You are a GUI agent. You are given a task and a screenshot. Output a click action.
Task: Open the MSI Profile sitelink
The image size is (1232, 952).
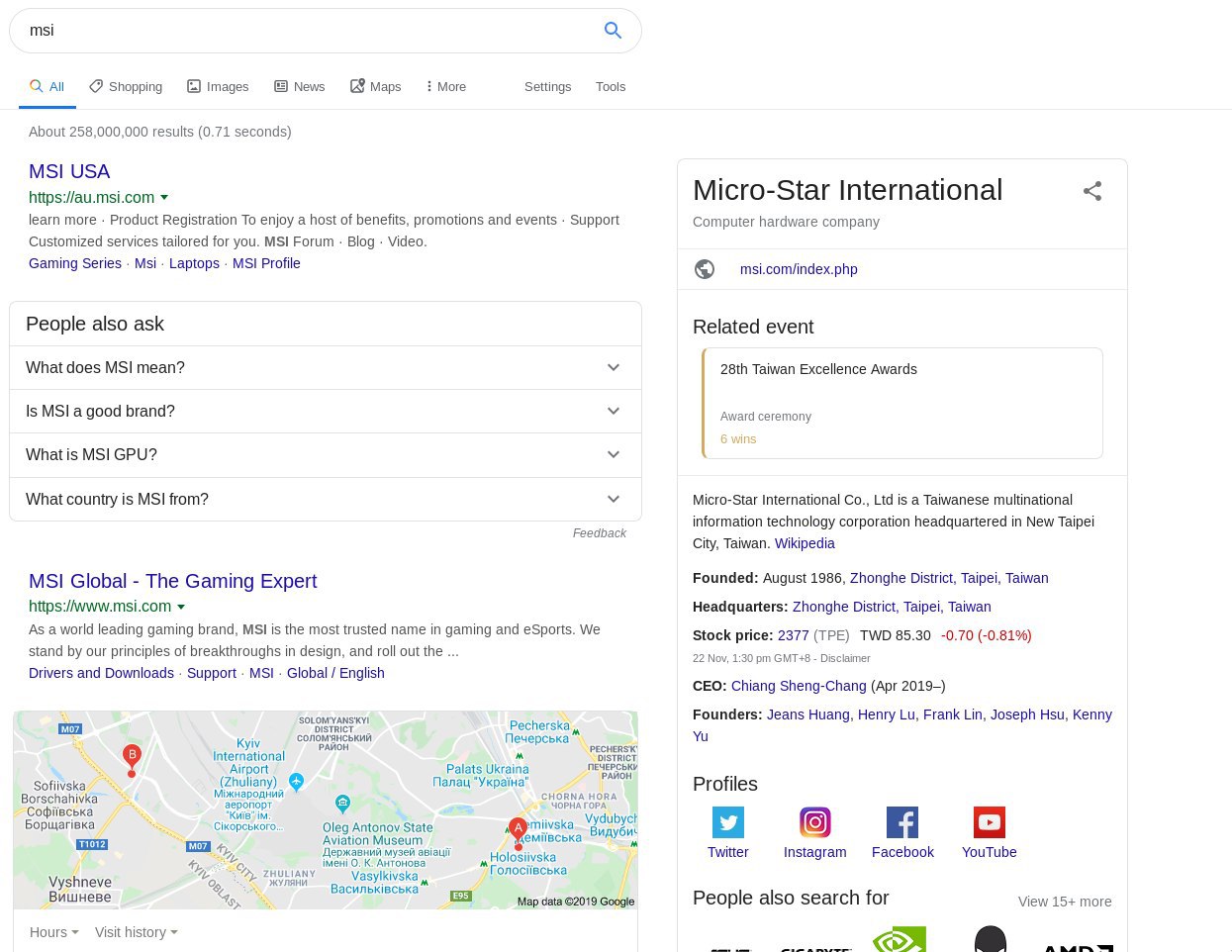coord(266,263)
